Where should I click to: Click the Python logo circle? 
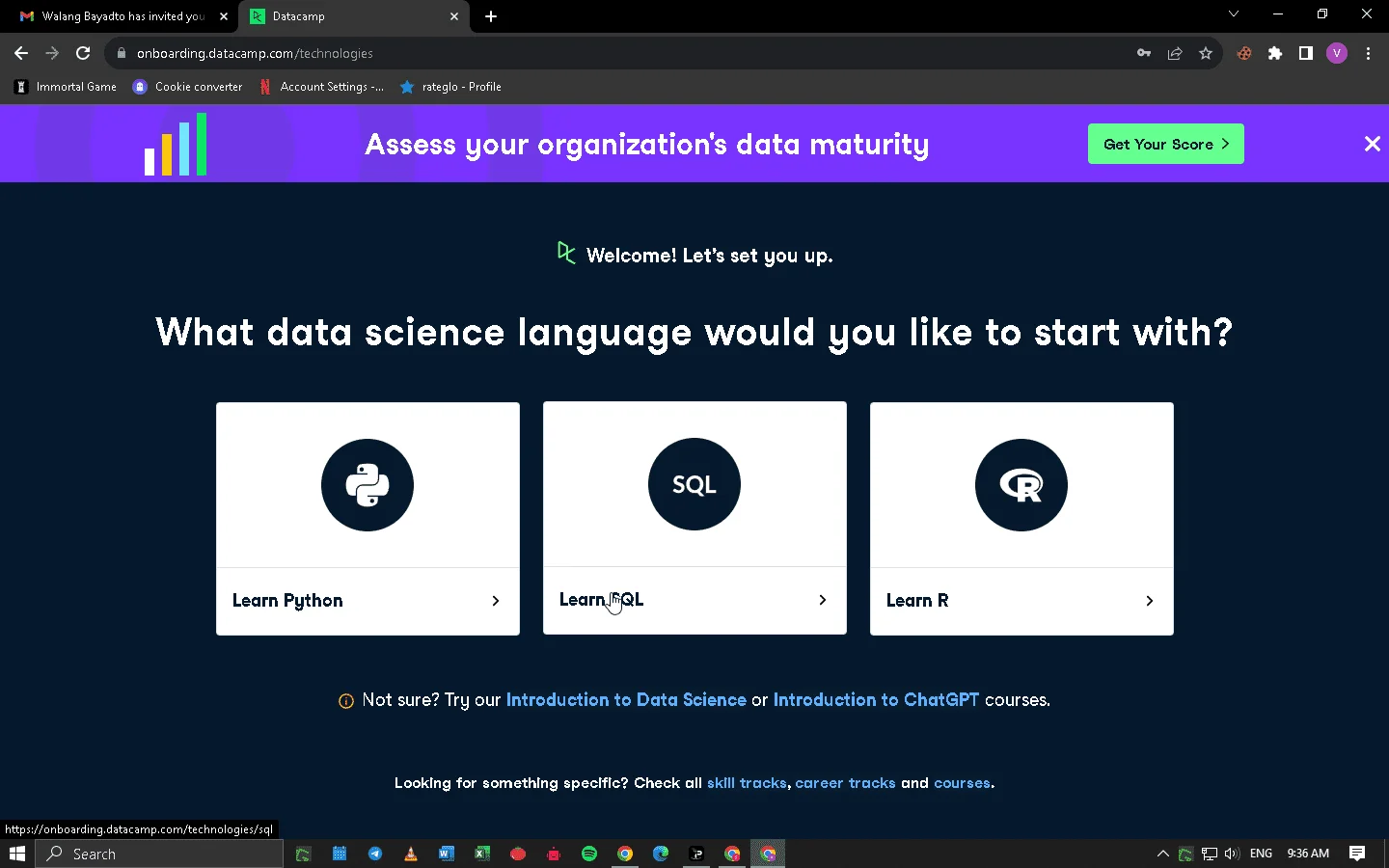pos(368,485)
